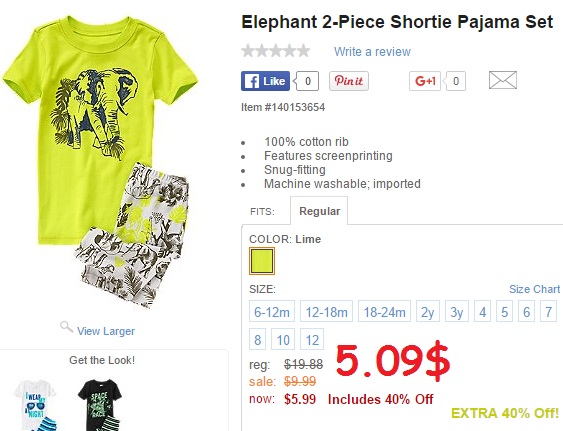
Task: Click the lime elephant pajama product image
Action: click(x=101, y=162)
